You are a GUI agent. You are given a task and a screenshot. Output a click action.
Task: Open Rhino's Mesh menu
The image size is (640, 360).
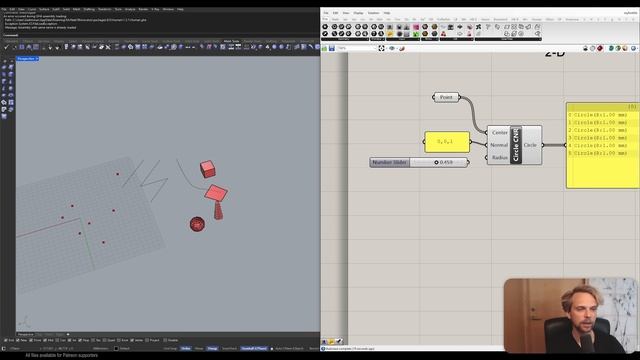click(x=76, y=9)
